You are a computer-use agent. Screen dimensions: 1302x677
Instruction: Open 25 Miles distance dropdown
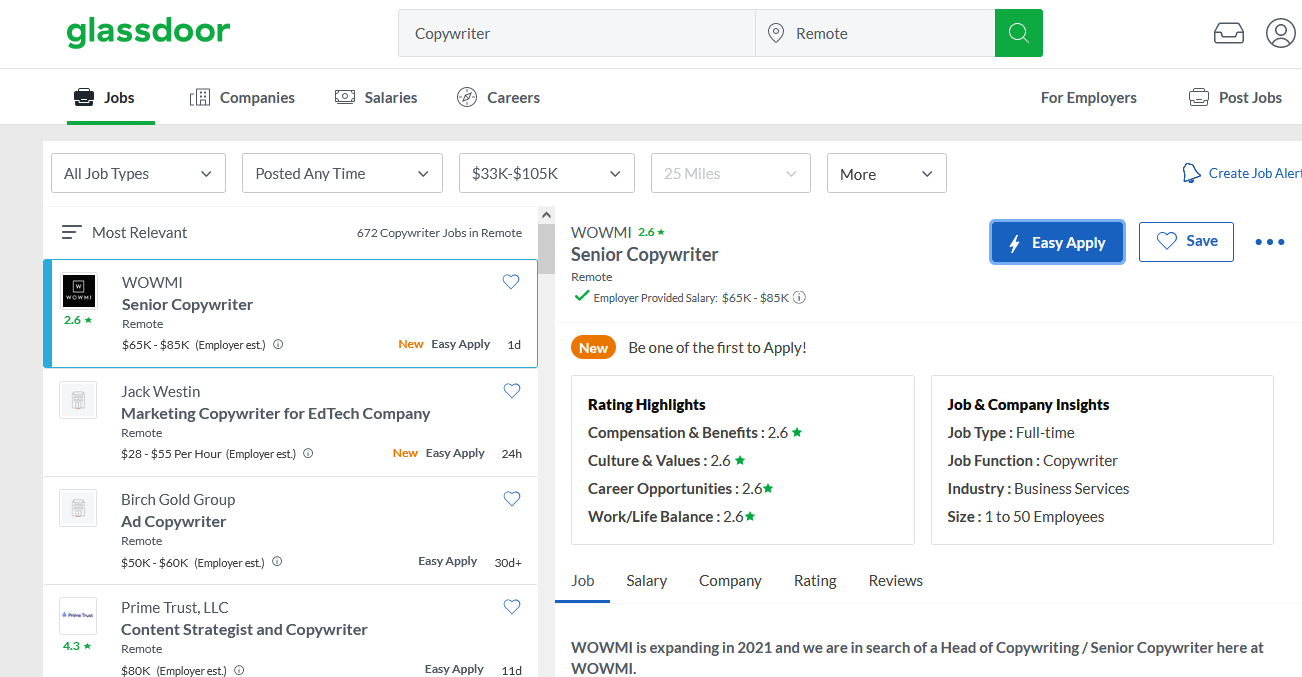pos(730,173)
